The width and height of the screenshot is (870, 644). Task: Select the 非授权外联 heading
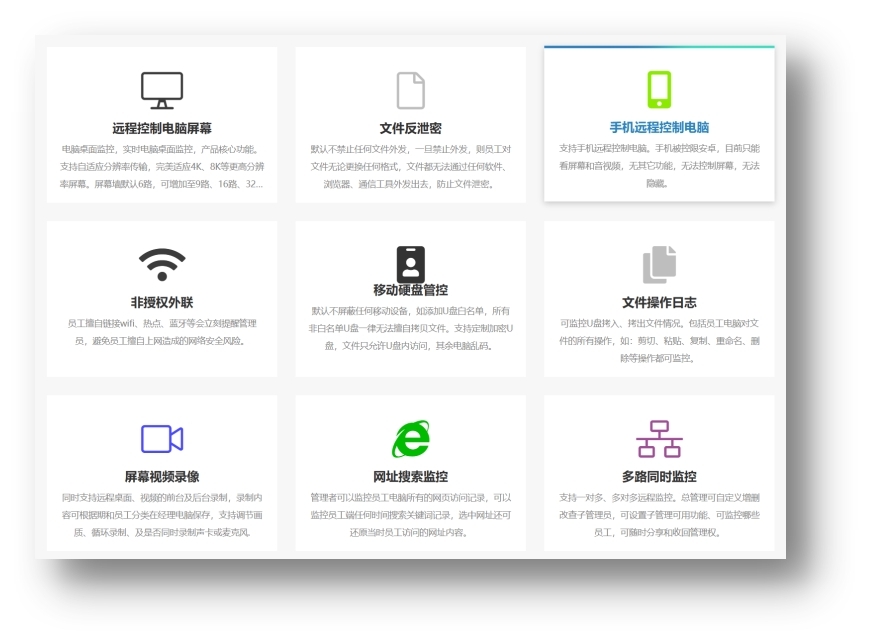[x=162, y=302]
